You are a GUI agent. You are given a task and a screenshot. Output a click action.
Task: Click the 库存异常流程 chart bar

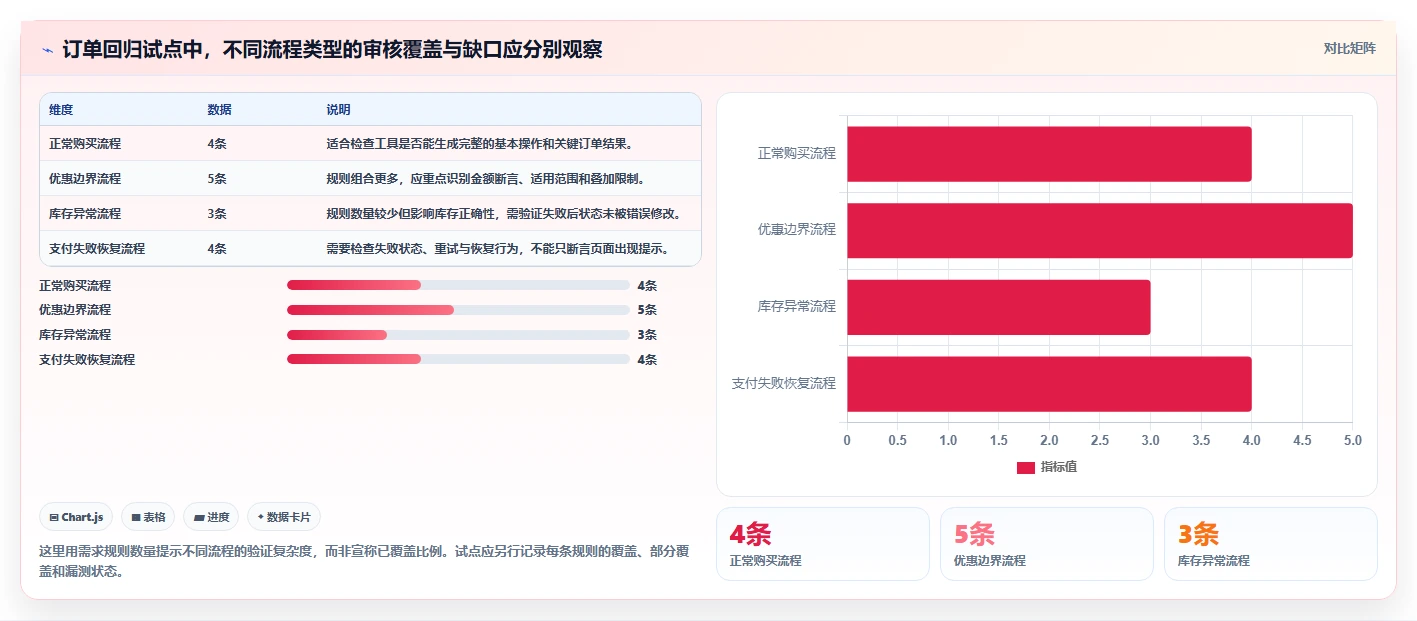pyautogui.click(x=999, y=307)
